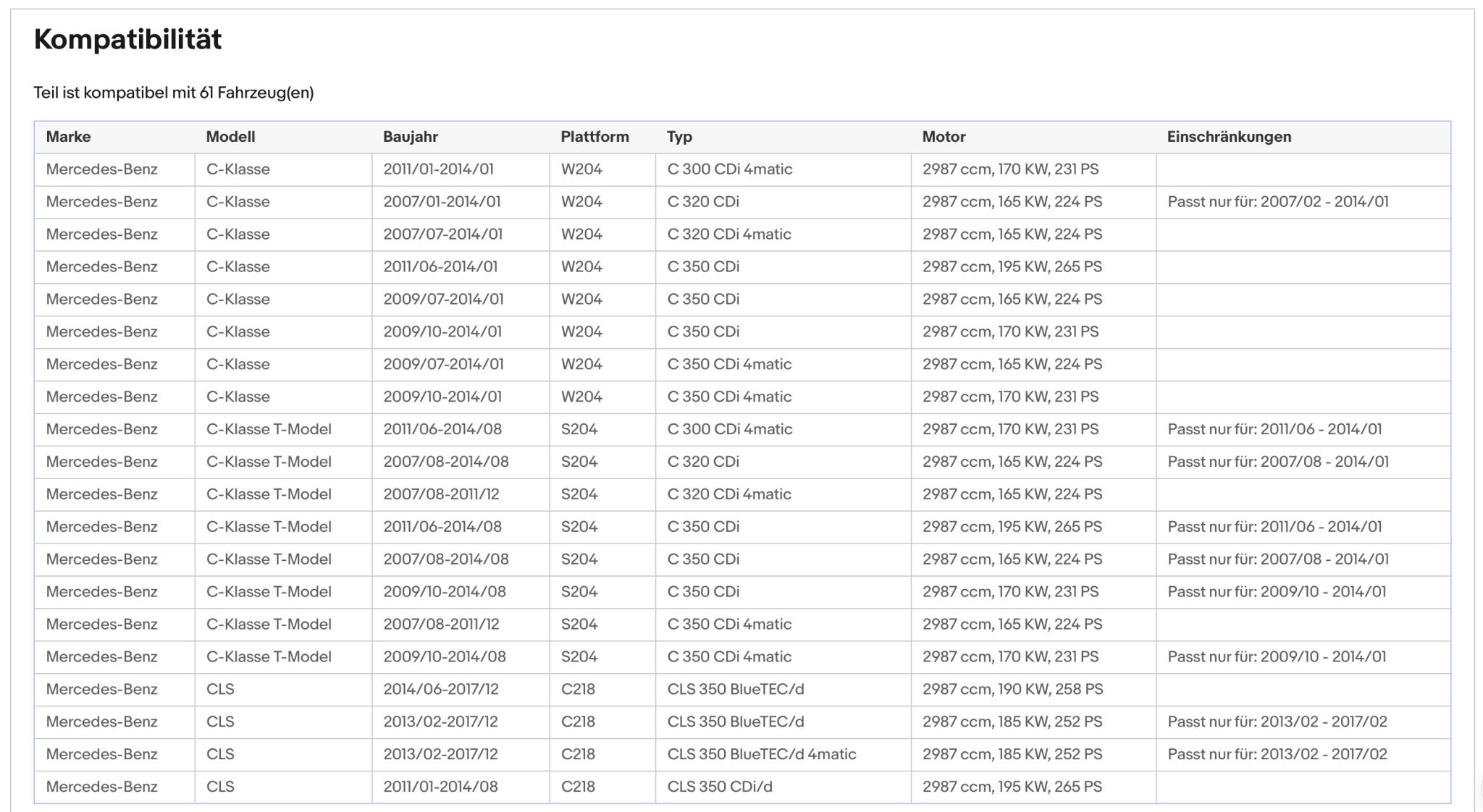Viewport: 1483px width, 812px height.
Task: Click 'C 320 CDi 4matic' in W204 row
Action: pos(729,234)
